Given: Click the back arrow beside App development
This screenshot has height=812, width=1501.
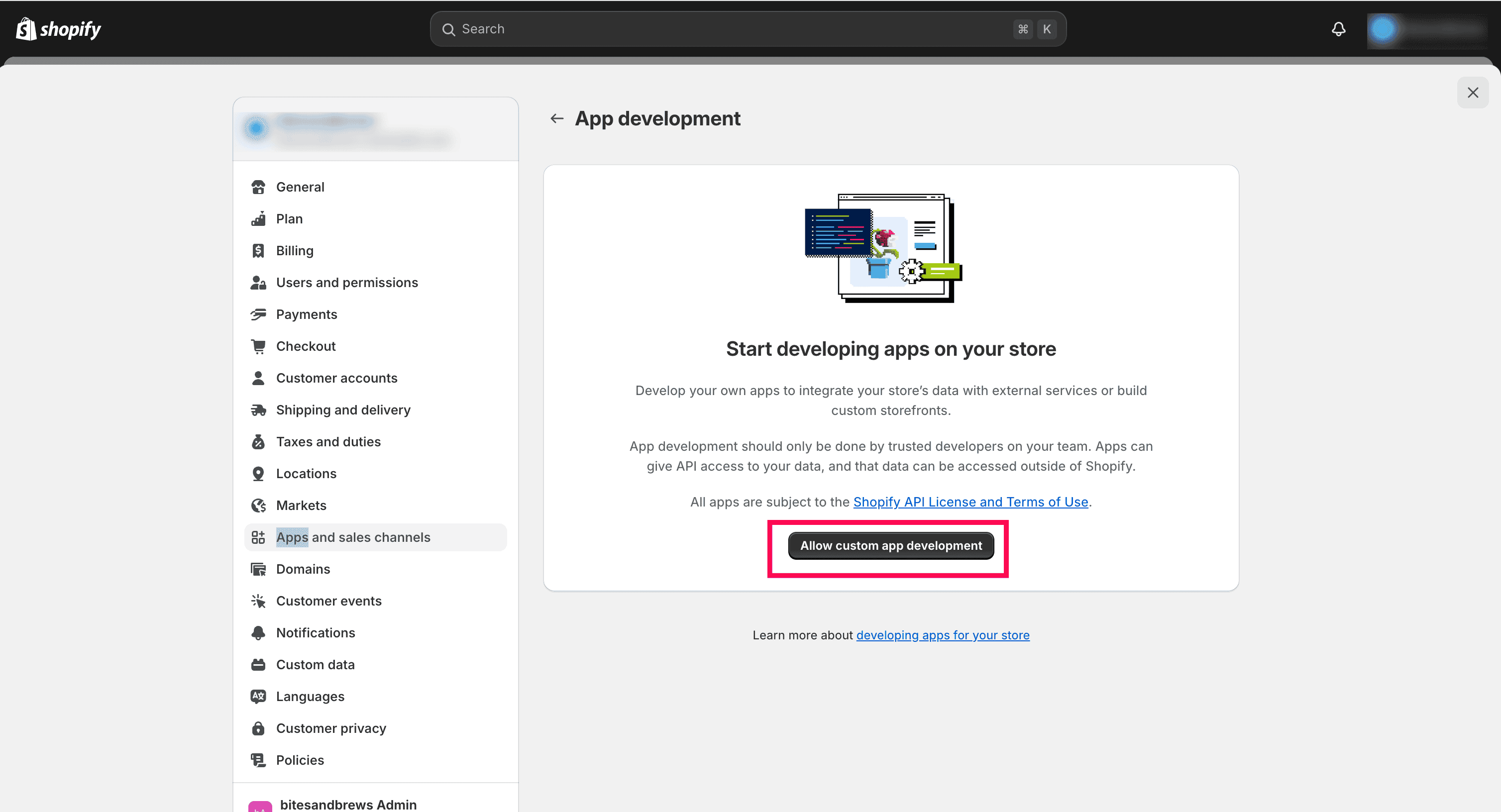Looking at the screenshot, I should [x=556, y=119].
